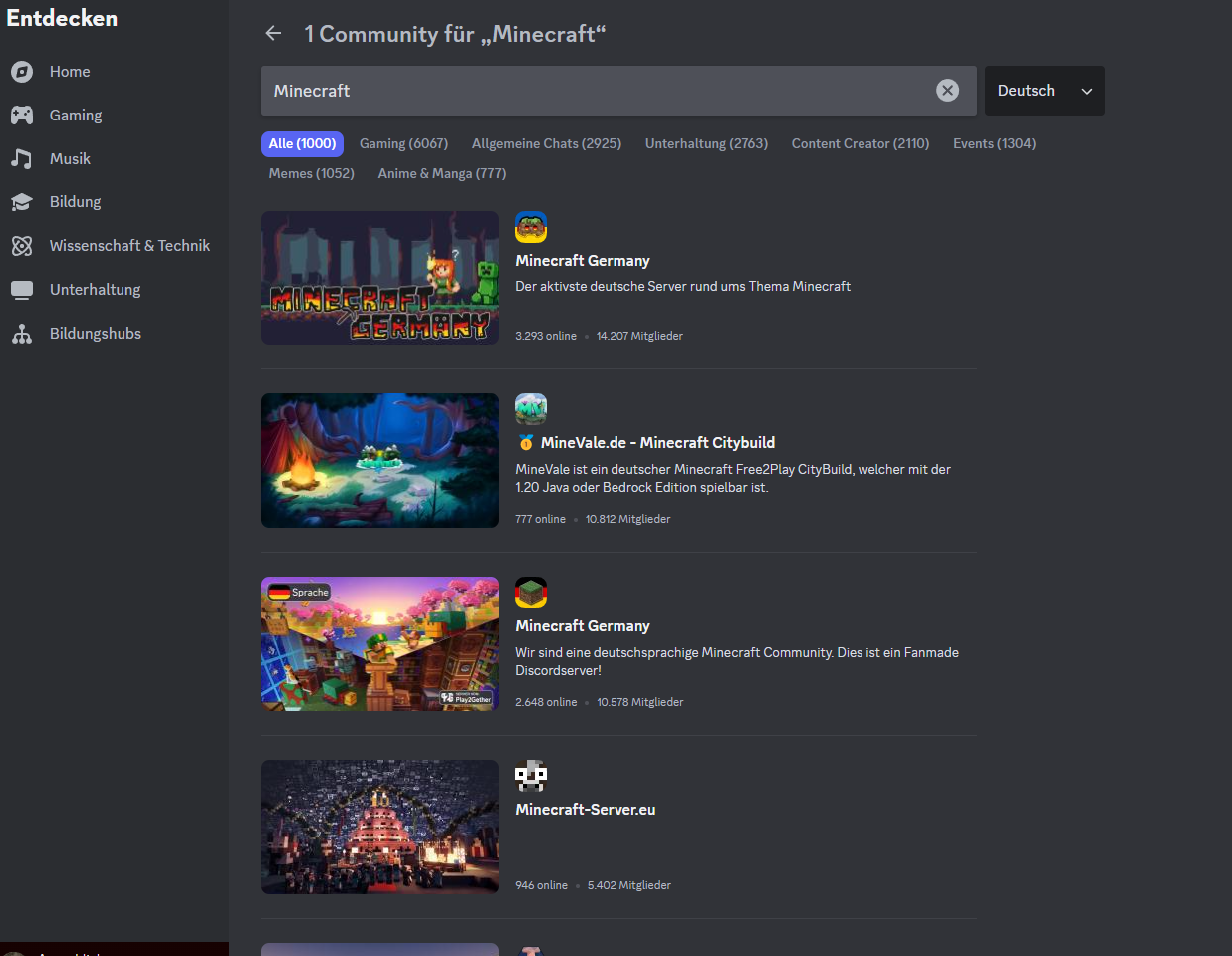
Task: Select the Gaming (6067) filter tab
Action: (403, 144)
